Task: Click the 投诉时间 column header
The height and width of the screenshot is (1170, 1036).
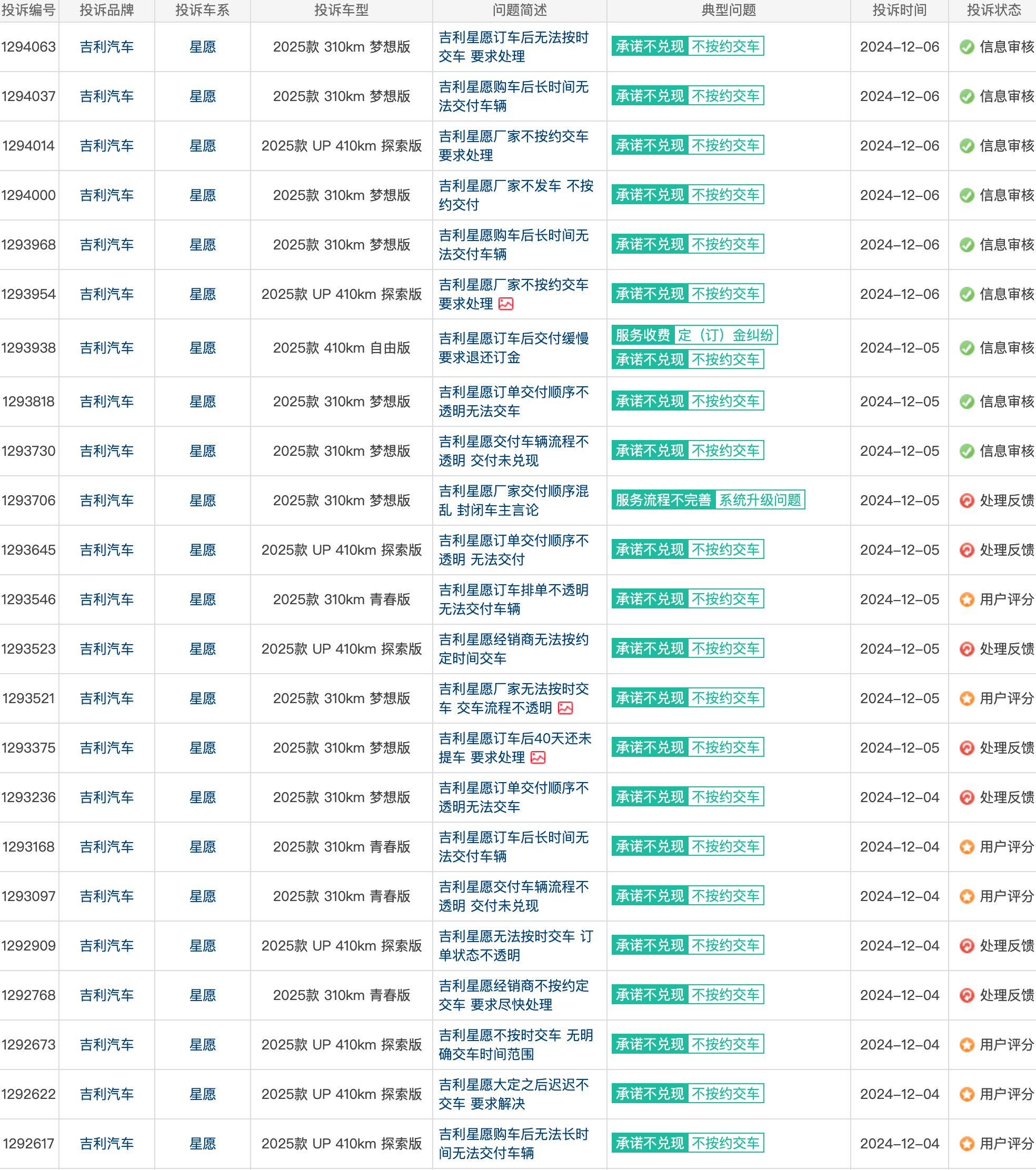Action: 899,11
